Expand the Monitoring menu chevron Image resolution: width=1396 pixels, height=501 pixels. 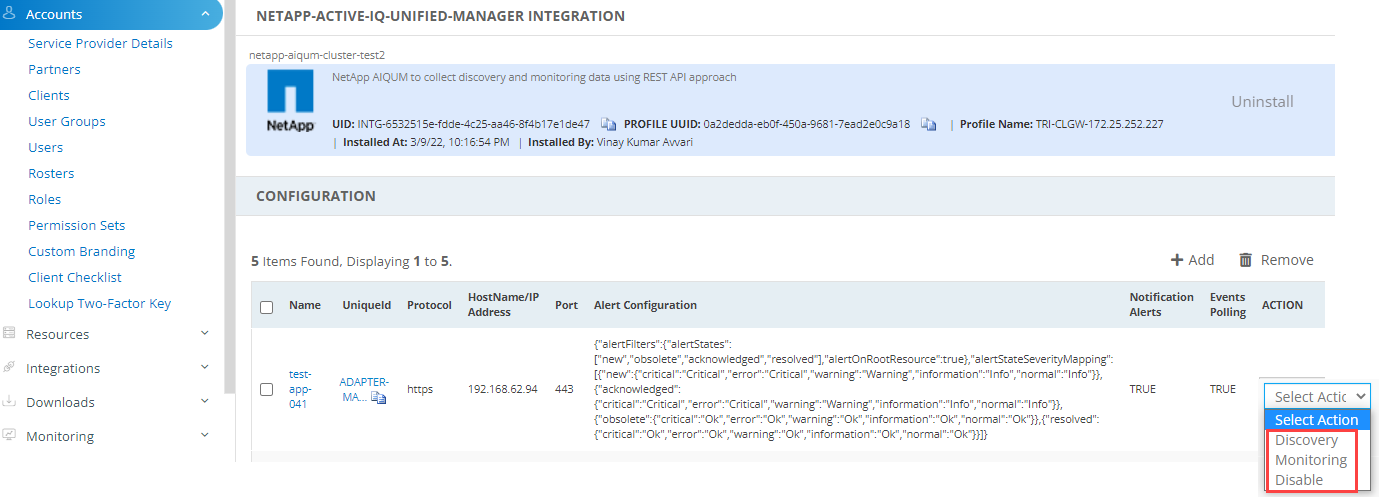click(205, 436)
